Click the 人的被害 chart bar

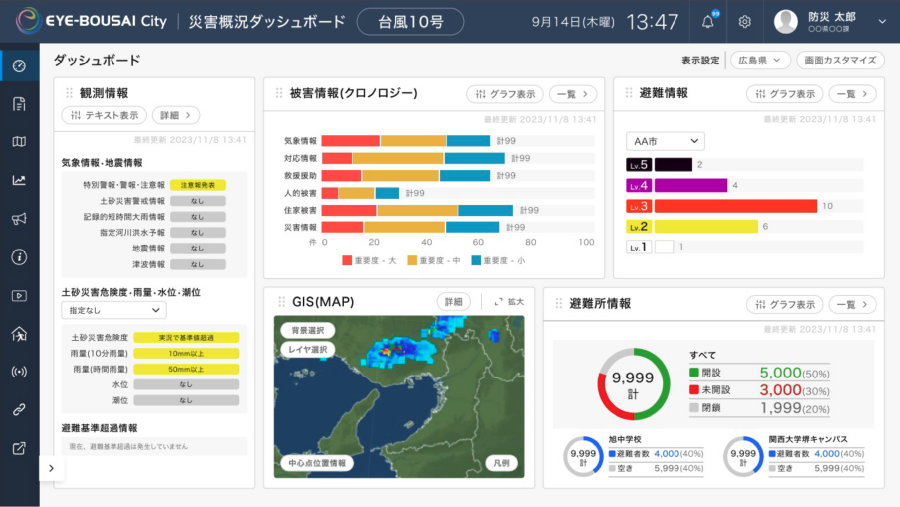(360, 193)
